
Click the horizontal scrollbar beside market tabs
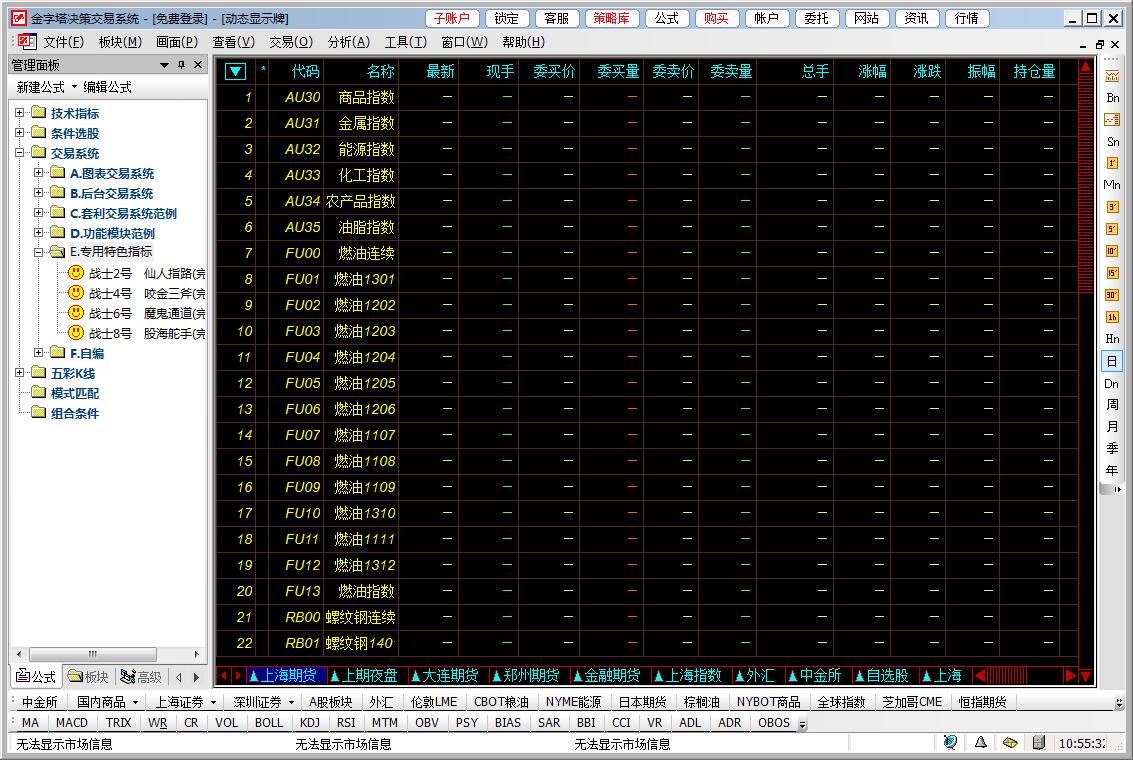tap(1020, 676)
